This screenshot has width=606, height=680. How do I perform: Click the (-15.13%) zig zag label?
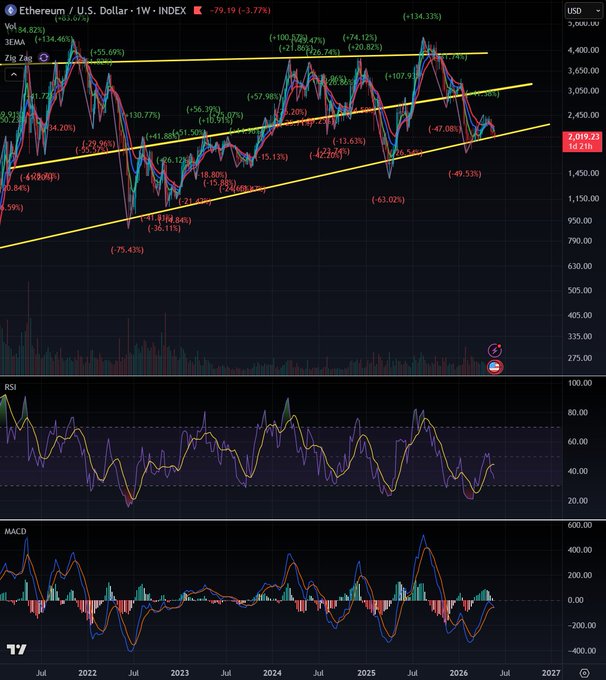(271, 157)
